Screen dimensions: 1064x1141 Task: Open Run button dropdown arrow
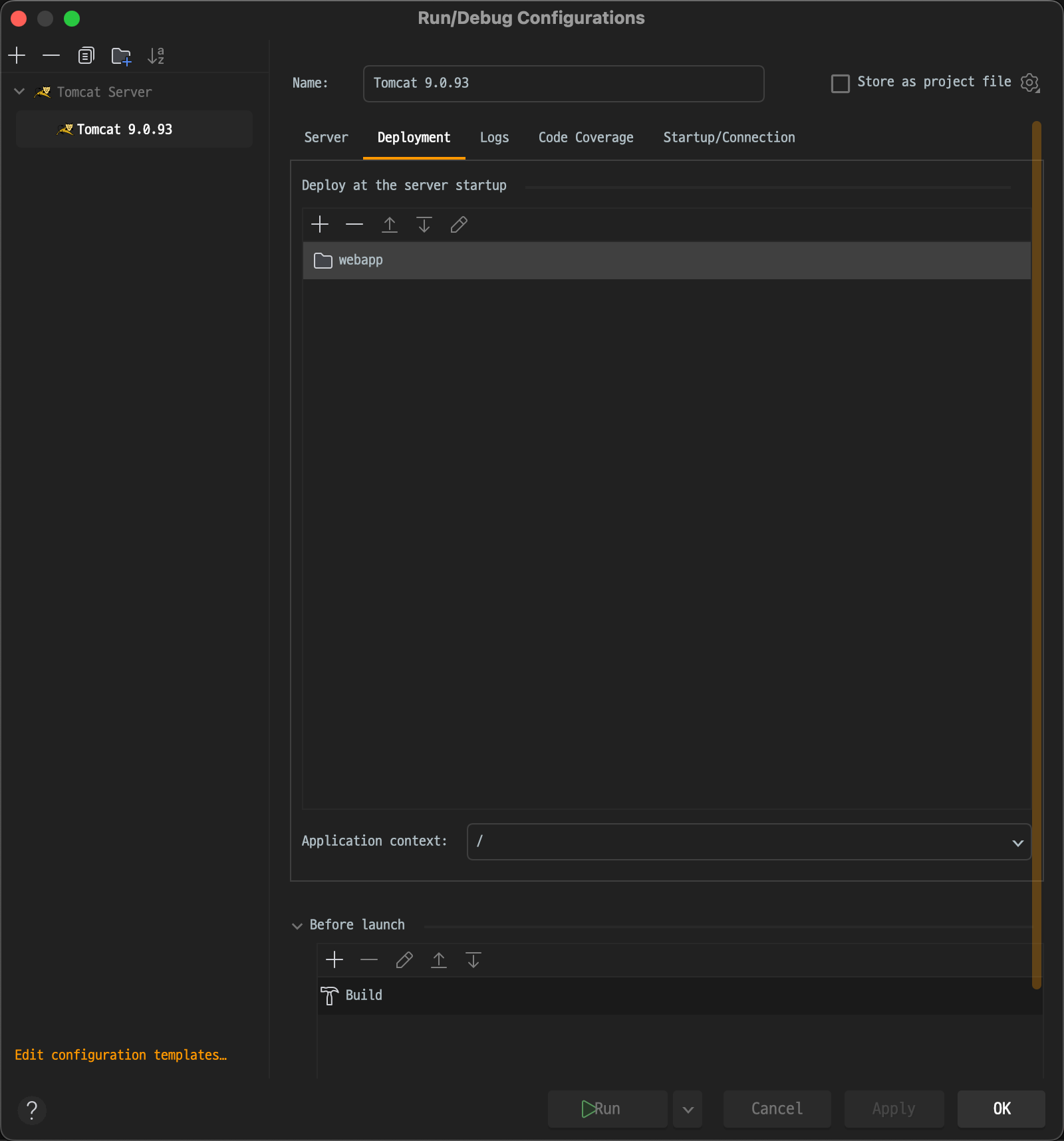[x=688, y=1109]
